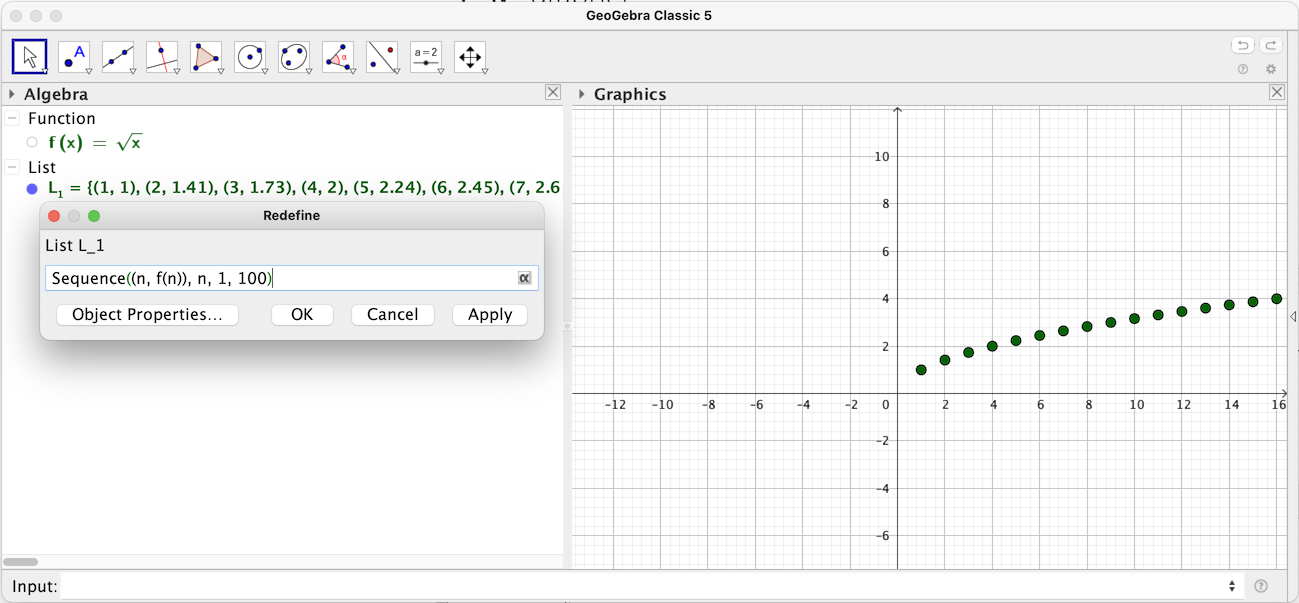Select the Polygon tool
Image resolution: width=1299 pixels, height=603 pixels.
tap(206, 57)
